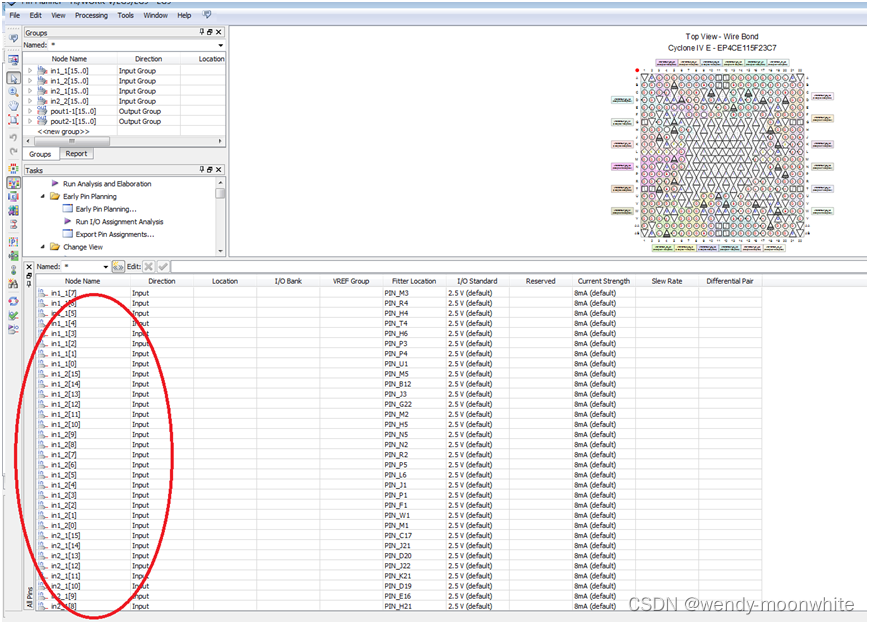
Task: Click the node finder icon beside Named field
Action: point(119,266)
